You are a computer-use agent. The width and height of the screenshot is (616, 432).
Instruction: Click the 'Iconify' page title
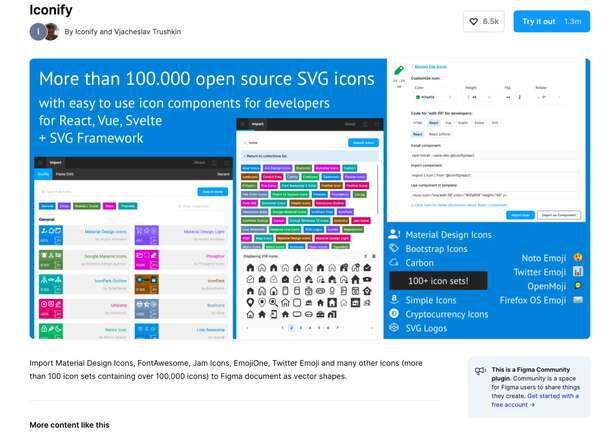[51, 9]
